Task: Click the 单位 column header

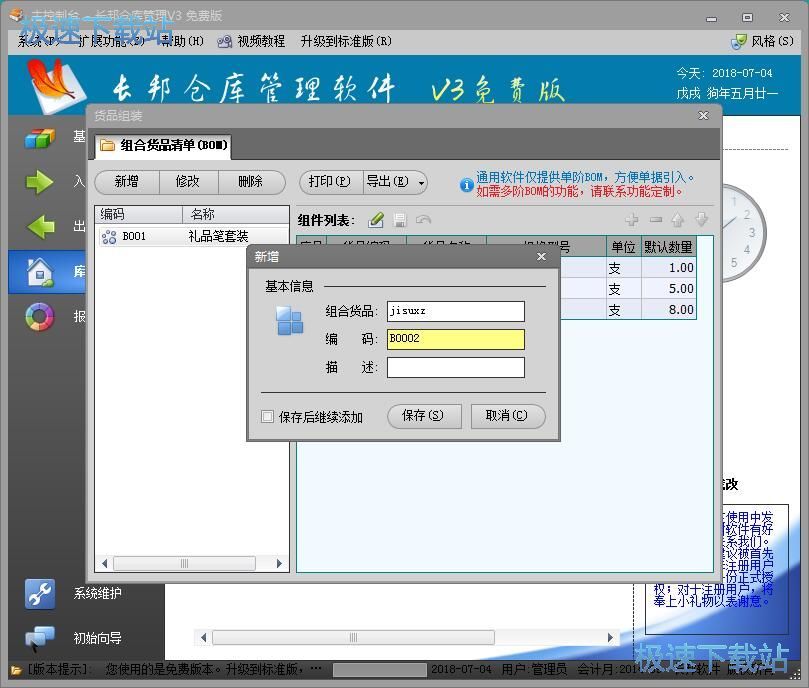Action: 623,247
